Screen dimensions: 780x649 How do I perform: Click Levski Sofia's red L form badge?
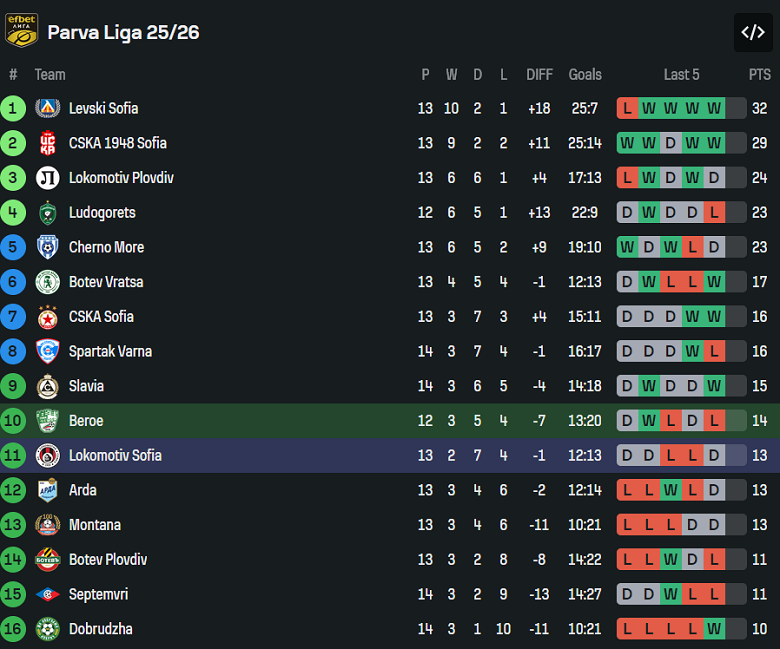(x=627, y=108)
